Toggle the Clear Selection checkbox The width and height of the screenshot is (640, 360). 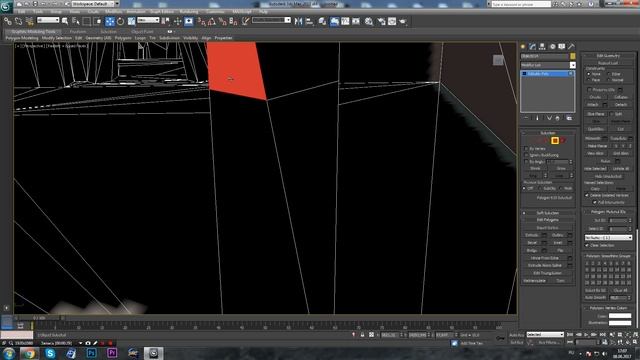click(587, 245)
